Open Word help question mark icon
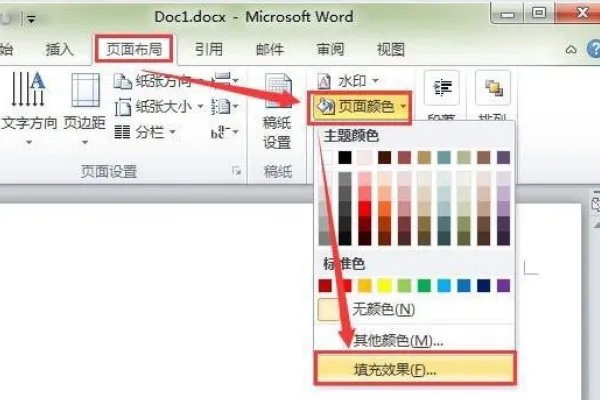Image resolution: width=600 pixels, height=400 pixels. pyautogui.click(x=593, y=49)
